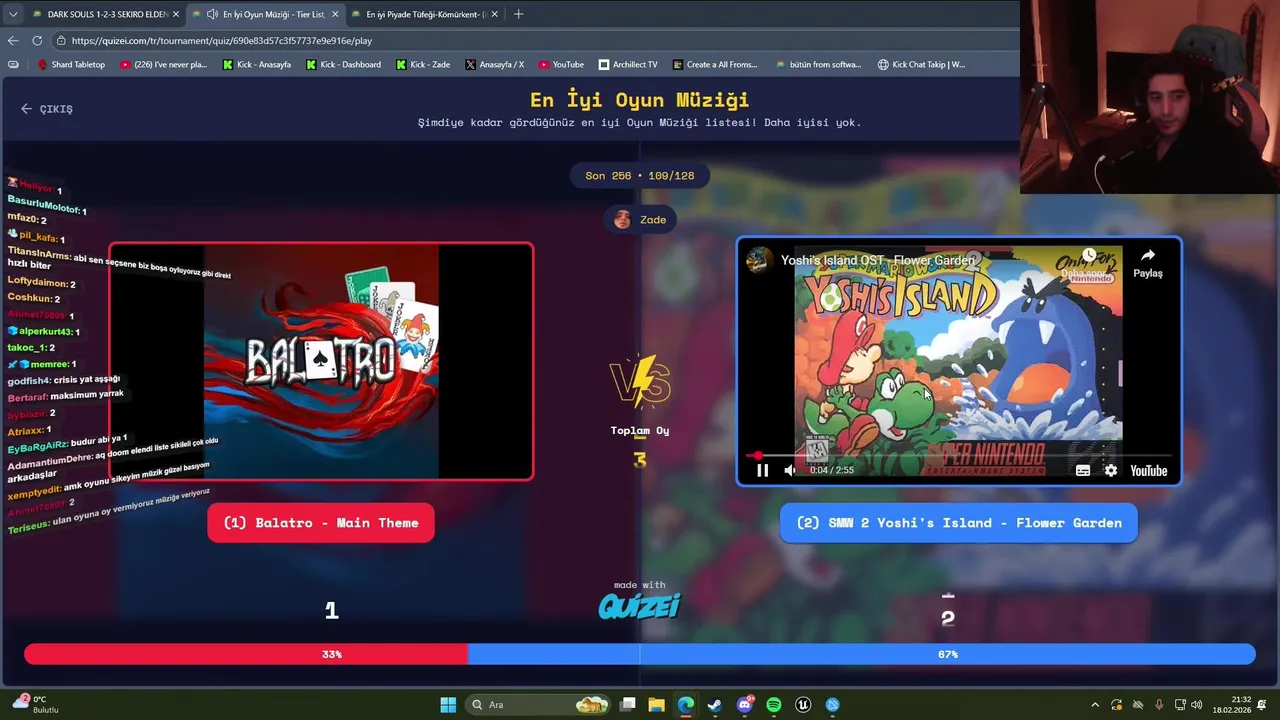Open Kick - Zade bookmark
Viewport: 1280px width, 720px height.
point(423,65)
